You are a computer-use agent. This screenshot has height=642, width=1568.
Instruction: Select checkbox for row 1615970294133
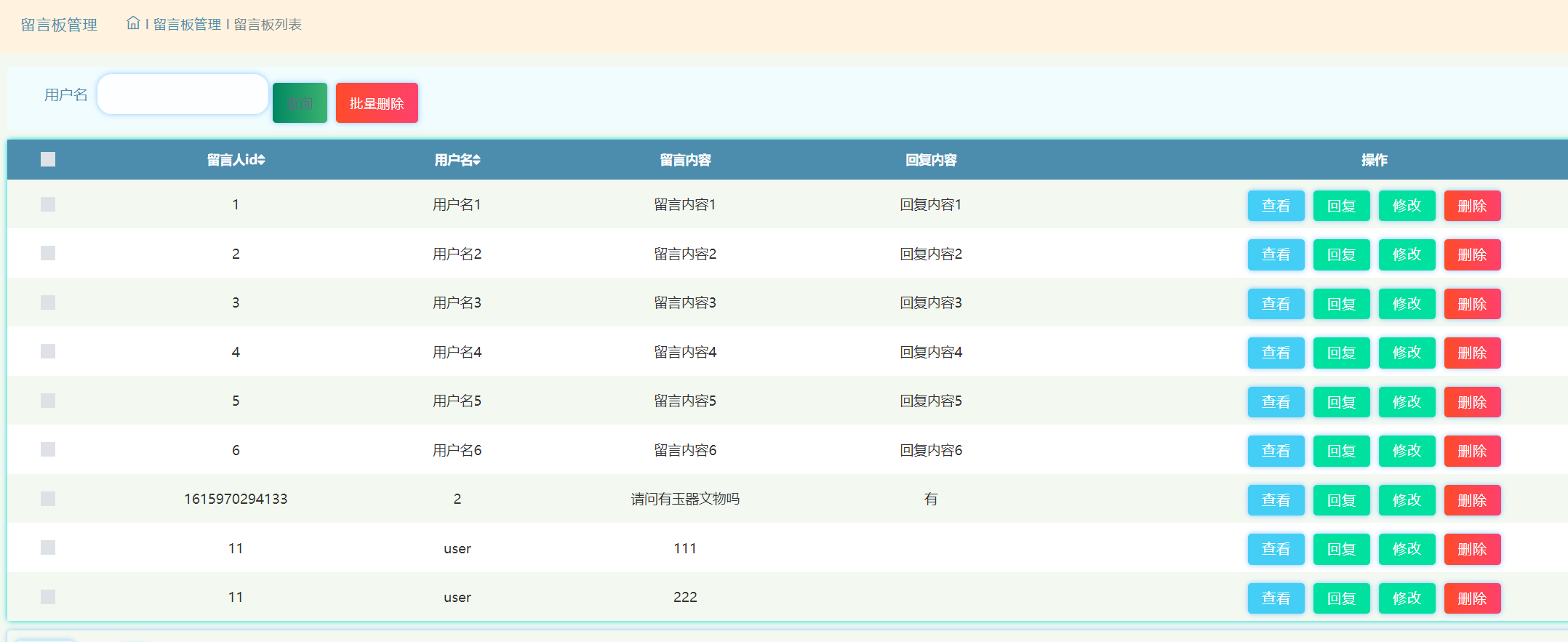click(x=48, y=499)
